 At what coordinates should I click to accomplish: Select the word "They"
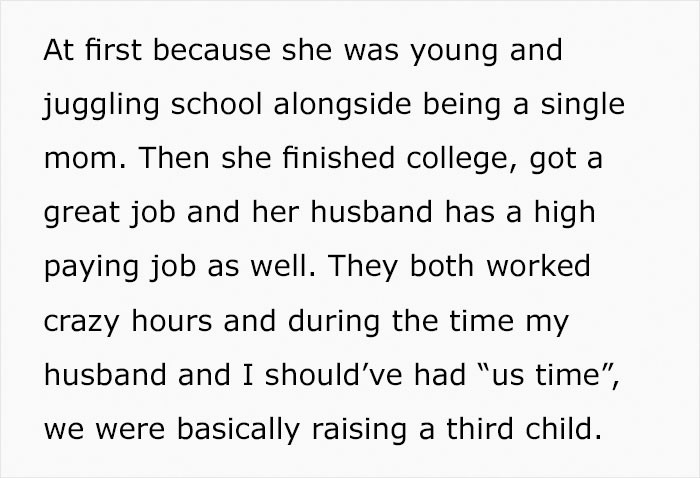click(362, 268)
